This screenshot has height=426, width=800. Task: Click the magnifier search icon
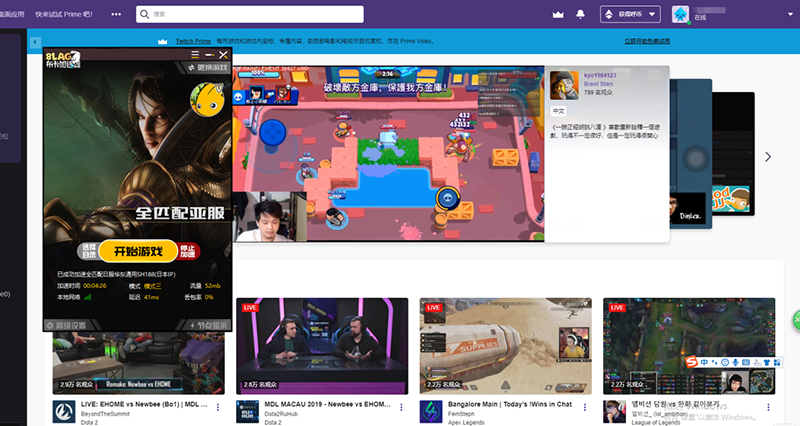(144, 14)
